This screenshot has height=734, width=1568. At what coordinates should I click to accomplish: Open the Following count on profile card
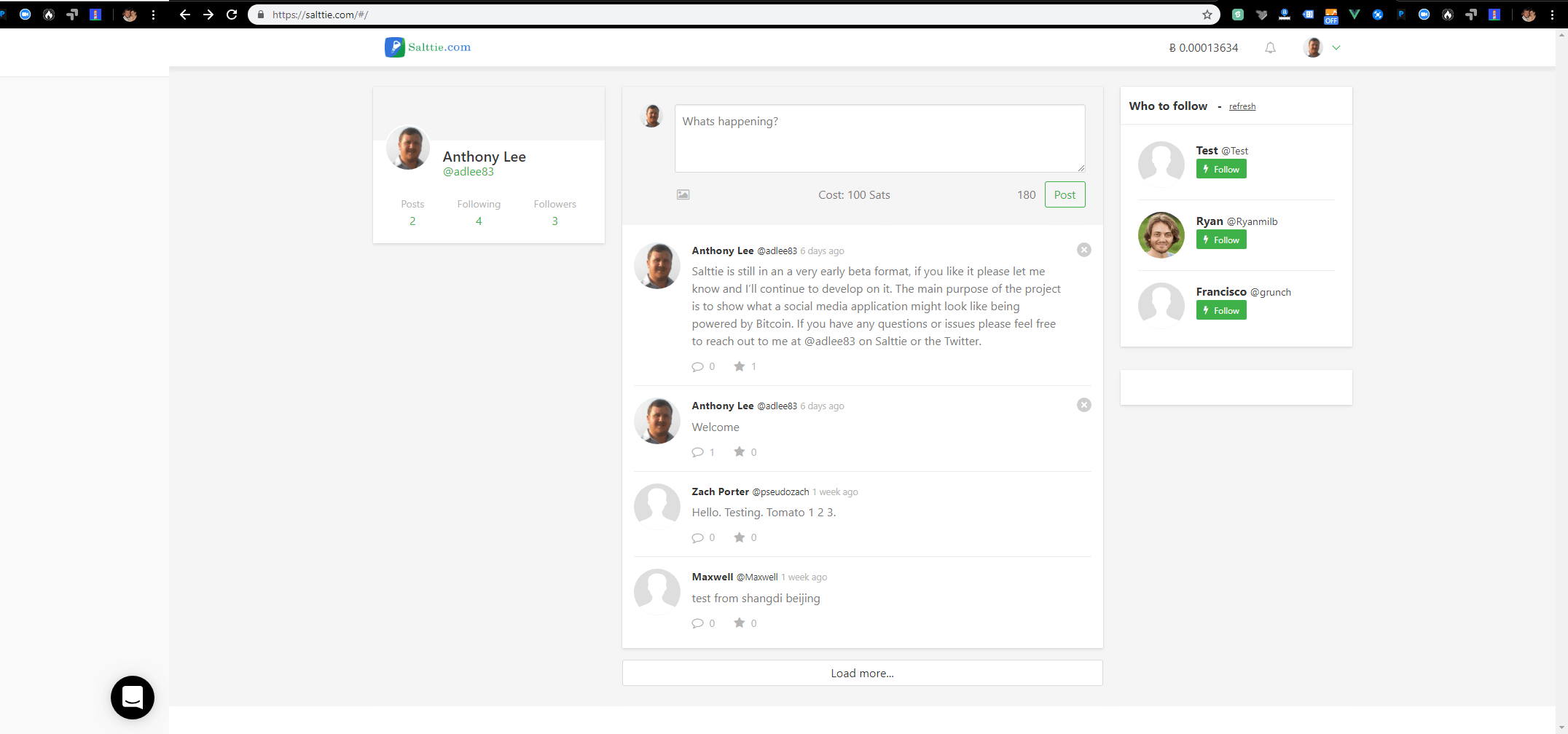coord(479,221)
